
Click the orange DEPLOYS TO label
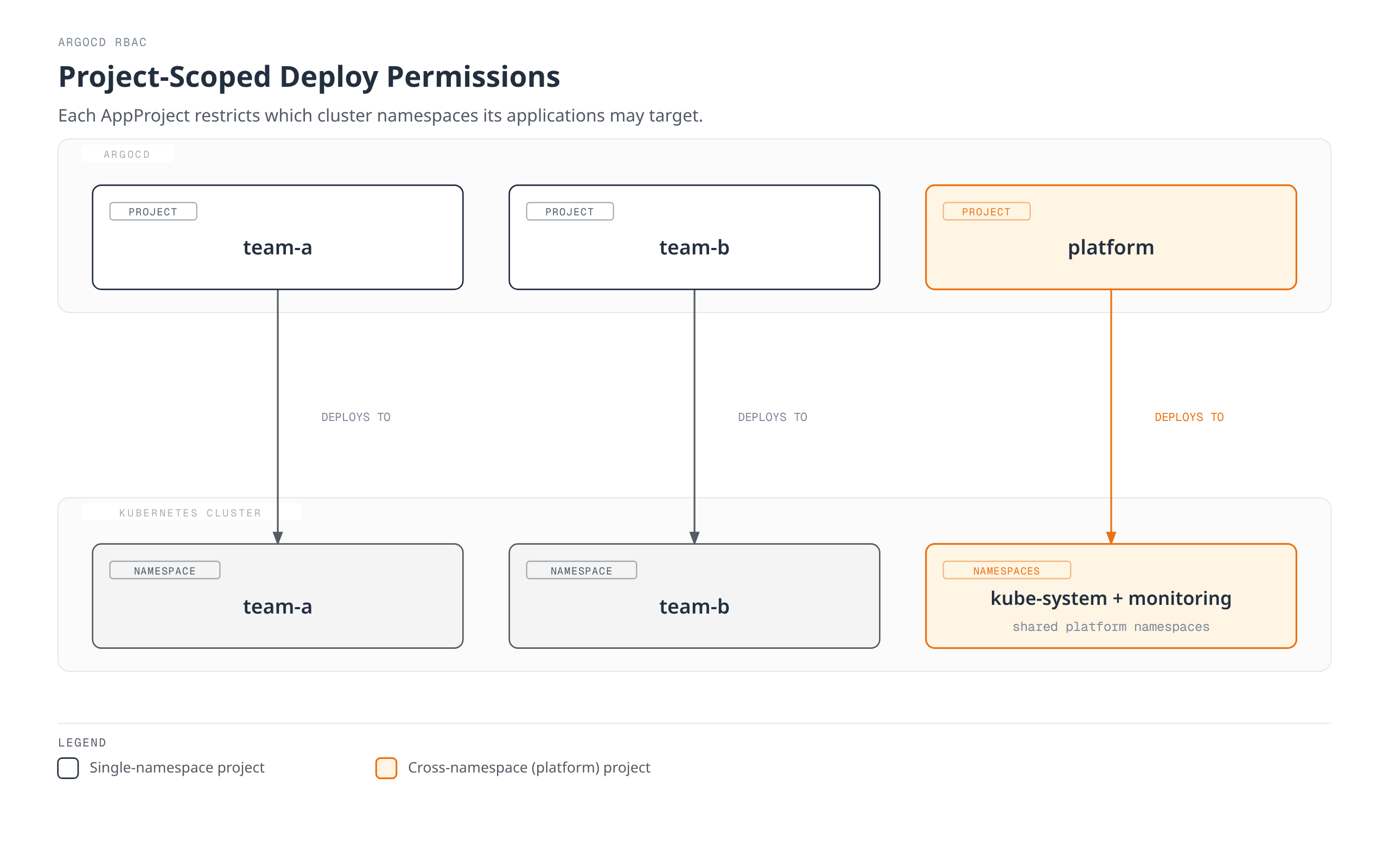pos(1189,417)
